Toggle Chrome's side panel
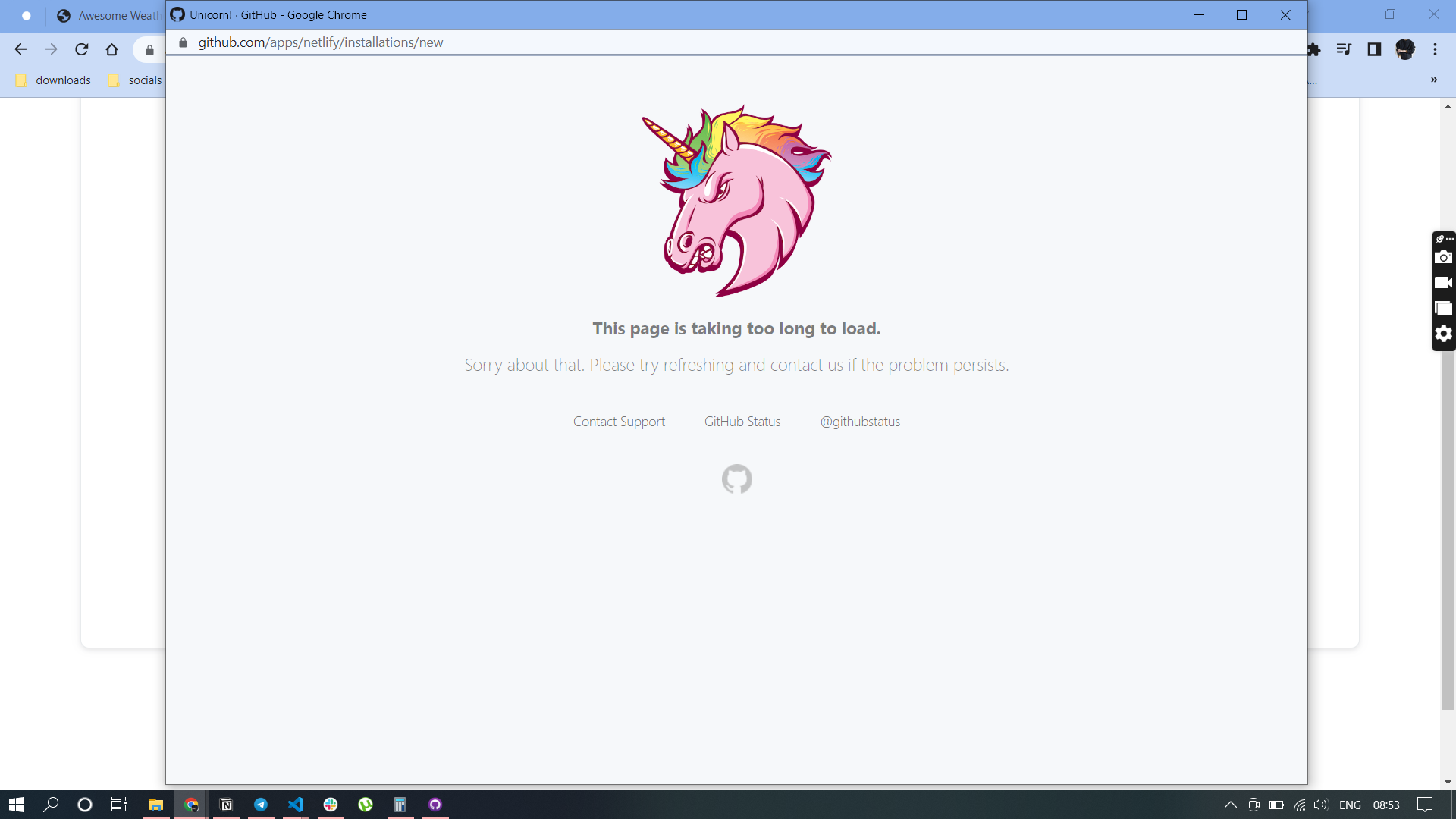Image resolution: width=1456 pixels, height=819 pixels. [1375, 49]
